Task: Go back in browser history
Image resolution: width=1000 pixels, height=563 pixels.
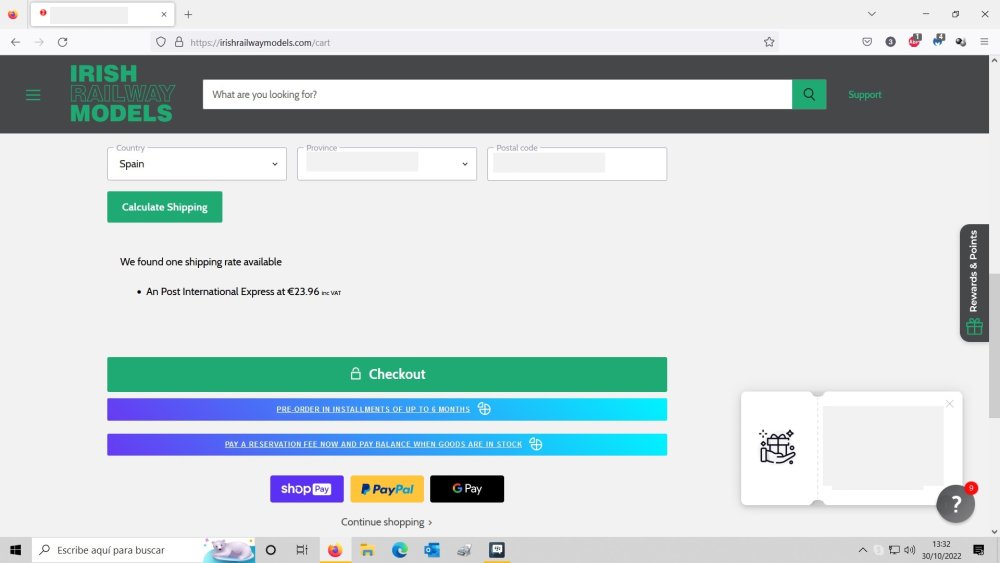Action: click(x=15, y=42)
